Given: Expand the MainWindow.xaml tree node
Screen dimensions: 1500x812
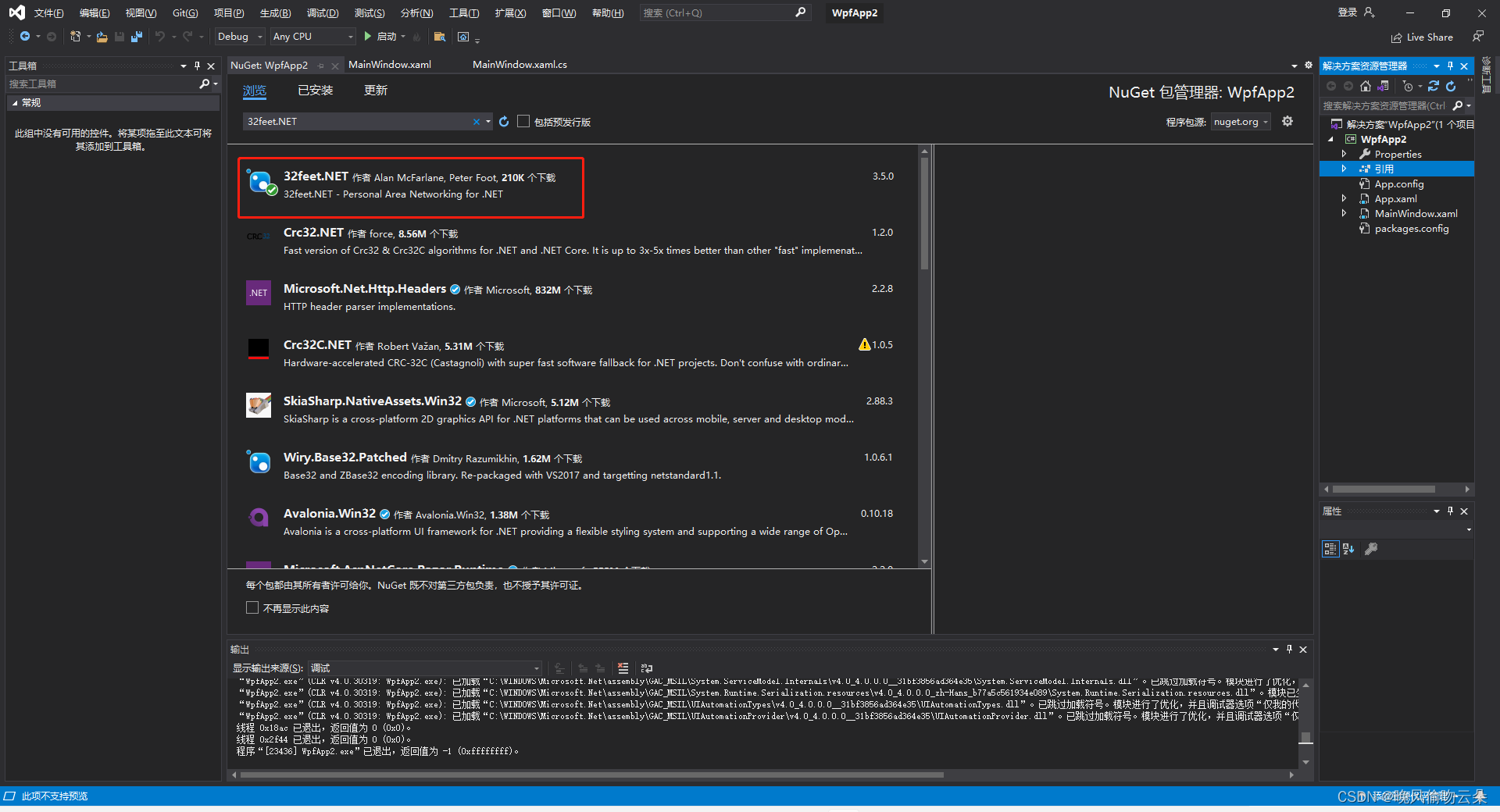Looking at the screenshot, I should point(1344,213).
